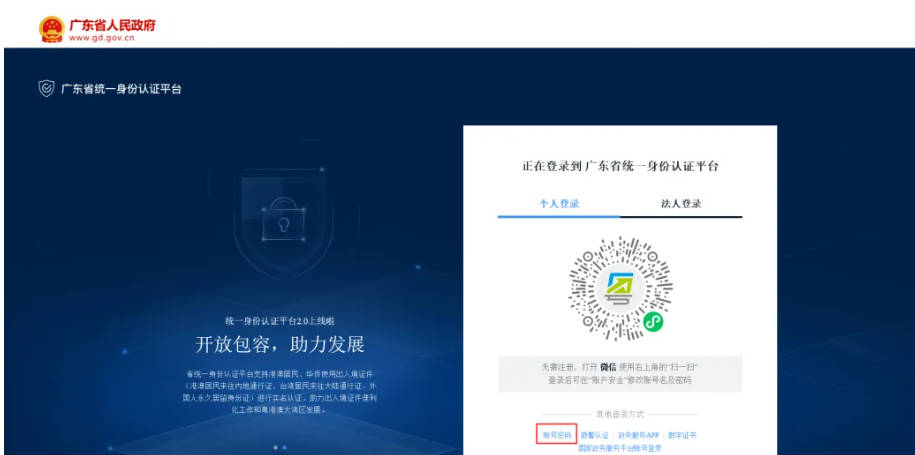Choose 政务服务APP login method
The image size is (915, 455).
click(x=638, y=435)
